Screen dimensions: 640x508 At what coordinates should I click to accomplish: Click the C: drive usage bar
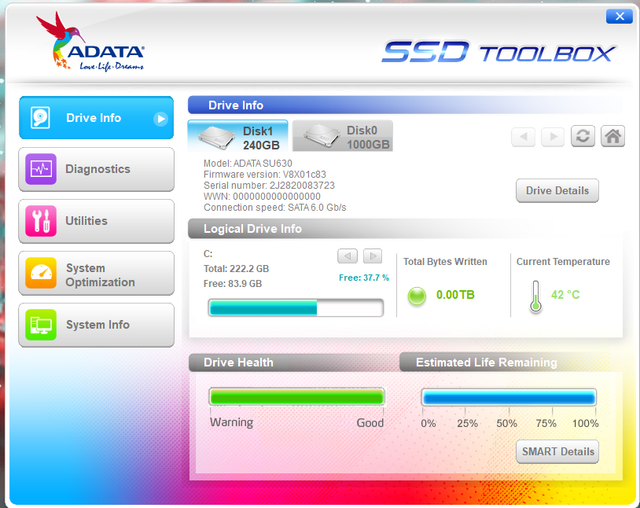pyautogui.click(x=296, y=308)
